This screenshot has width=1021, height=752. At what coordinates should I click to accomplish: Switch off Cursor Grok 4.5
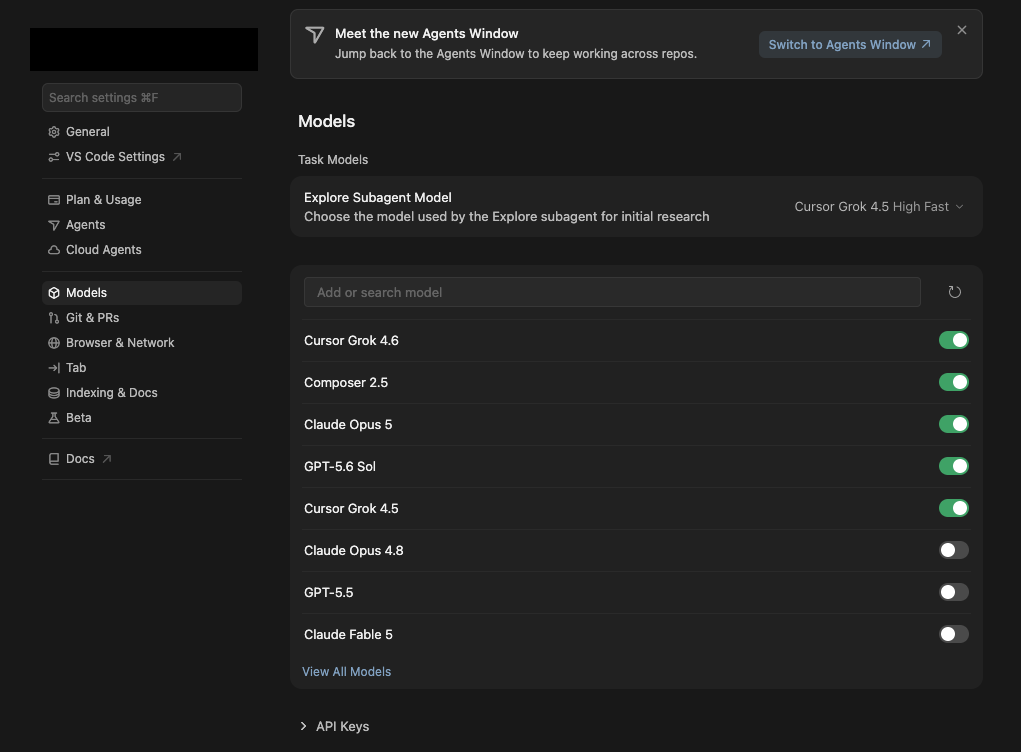click(954, 508)
